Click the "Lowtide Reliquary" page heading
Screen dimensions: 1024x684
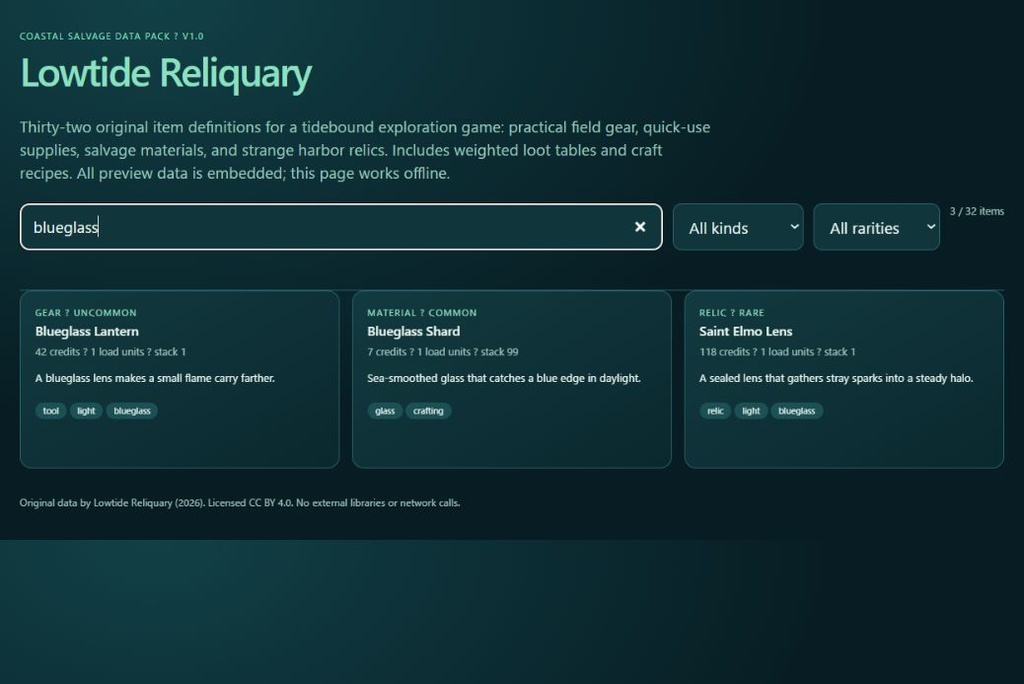pyautogui.click(x=166, y=73)
